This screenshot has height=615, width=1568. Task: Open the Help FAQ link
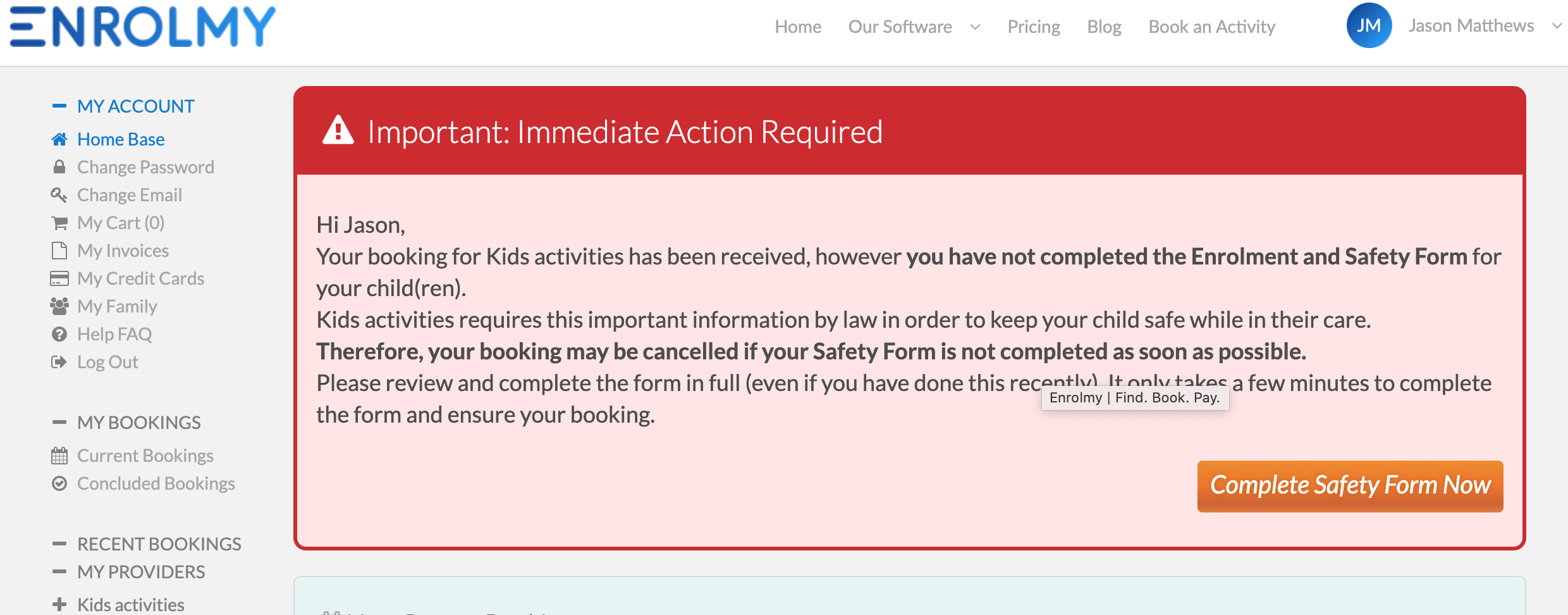(114, 334)
